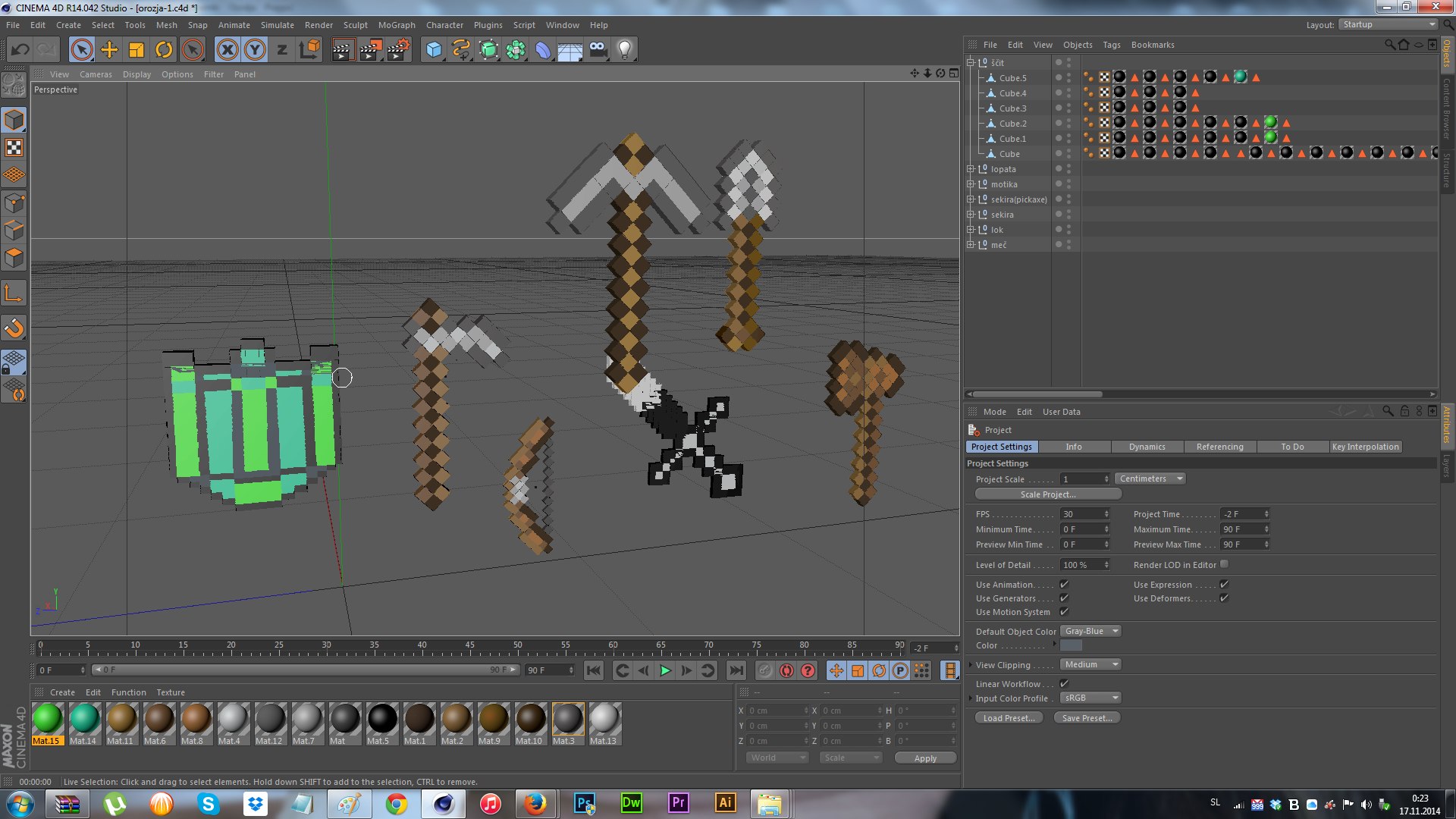Open Cameras menu in viewport
The height and width of the screenshot is (819, 1456).
click(96, 74)
